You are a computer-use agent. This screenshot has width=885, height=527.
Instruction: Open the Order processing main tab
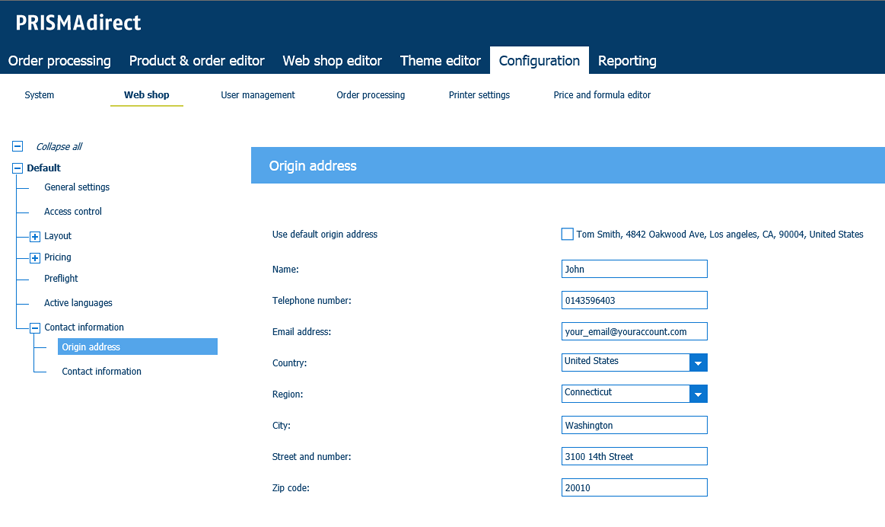(59, 60)
